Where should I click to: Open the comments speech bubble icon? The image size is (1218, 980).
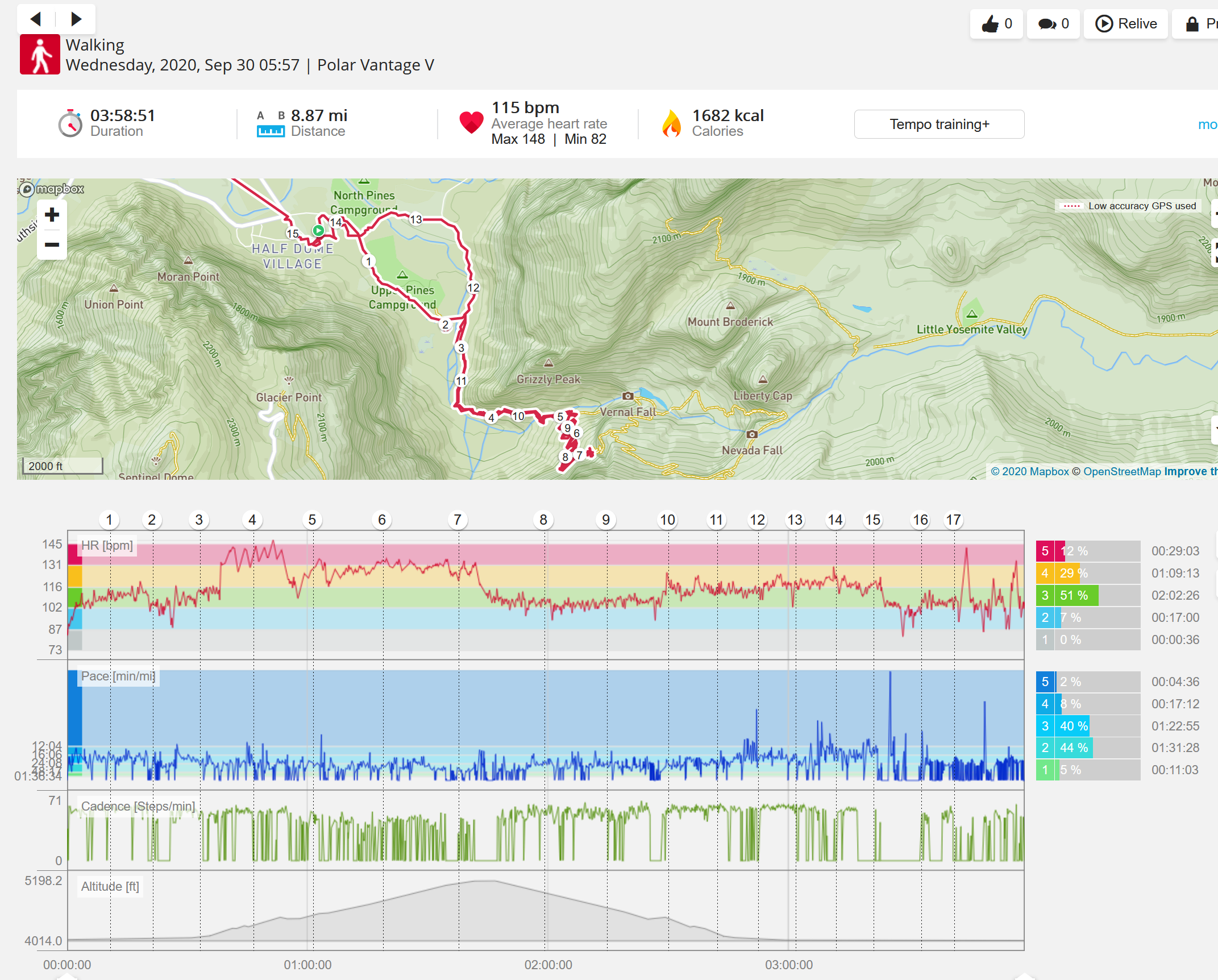click(1047, 24)
